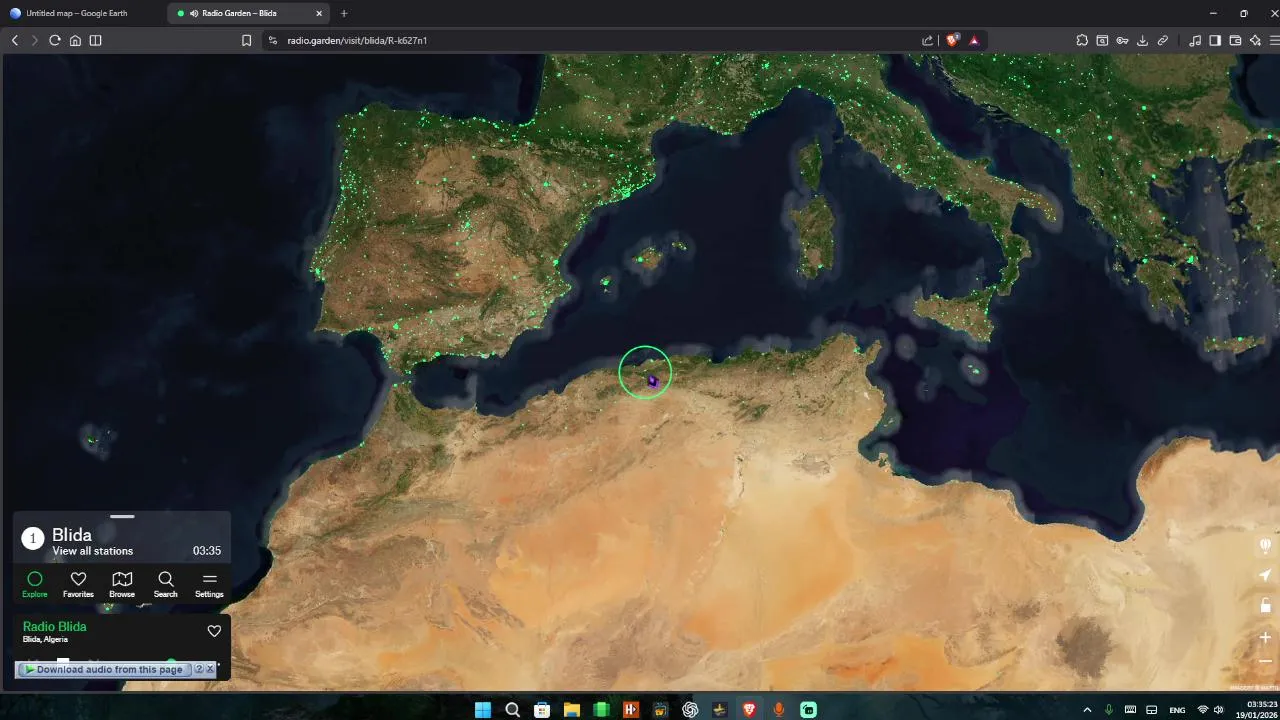1280x720 pixels.
Task: Reload the Radio Garden page
Action: (55, 40)
